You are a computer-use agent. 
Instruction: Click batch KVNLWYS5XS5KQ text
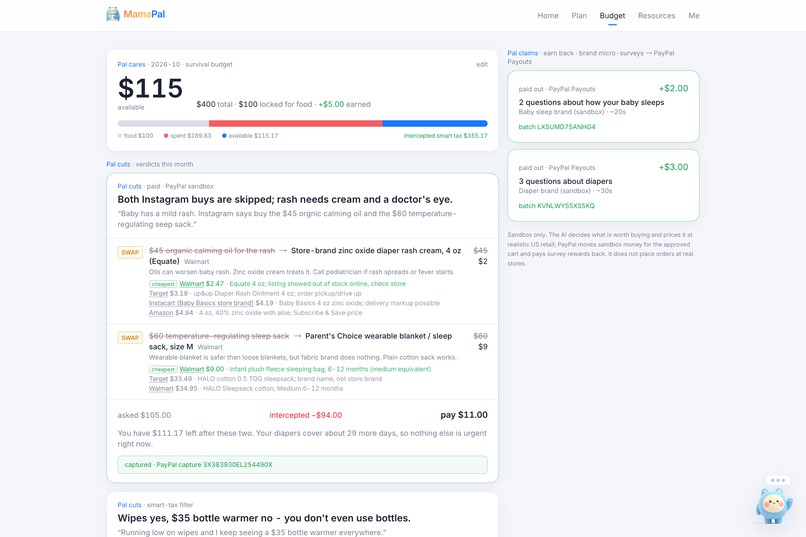(x=556, y=206)
